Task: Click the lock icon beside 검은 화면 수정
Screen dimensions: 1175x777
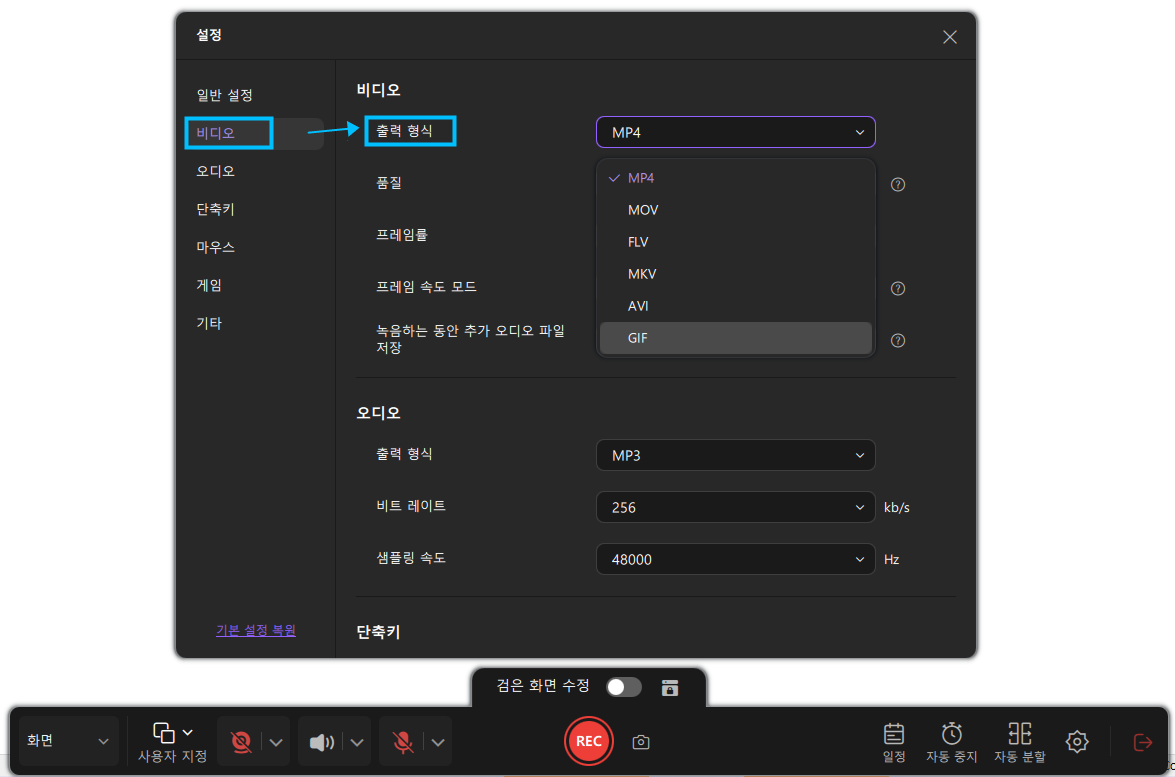Action: pos(670,687)
